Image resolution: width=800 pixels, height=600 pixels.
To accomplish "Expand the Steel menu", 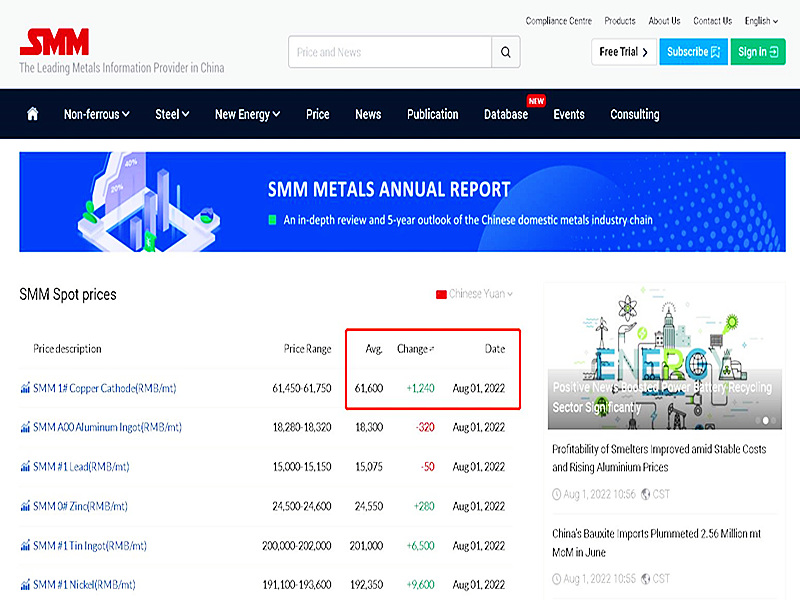I will pyautogui.click(x=172, y=114).
